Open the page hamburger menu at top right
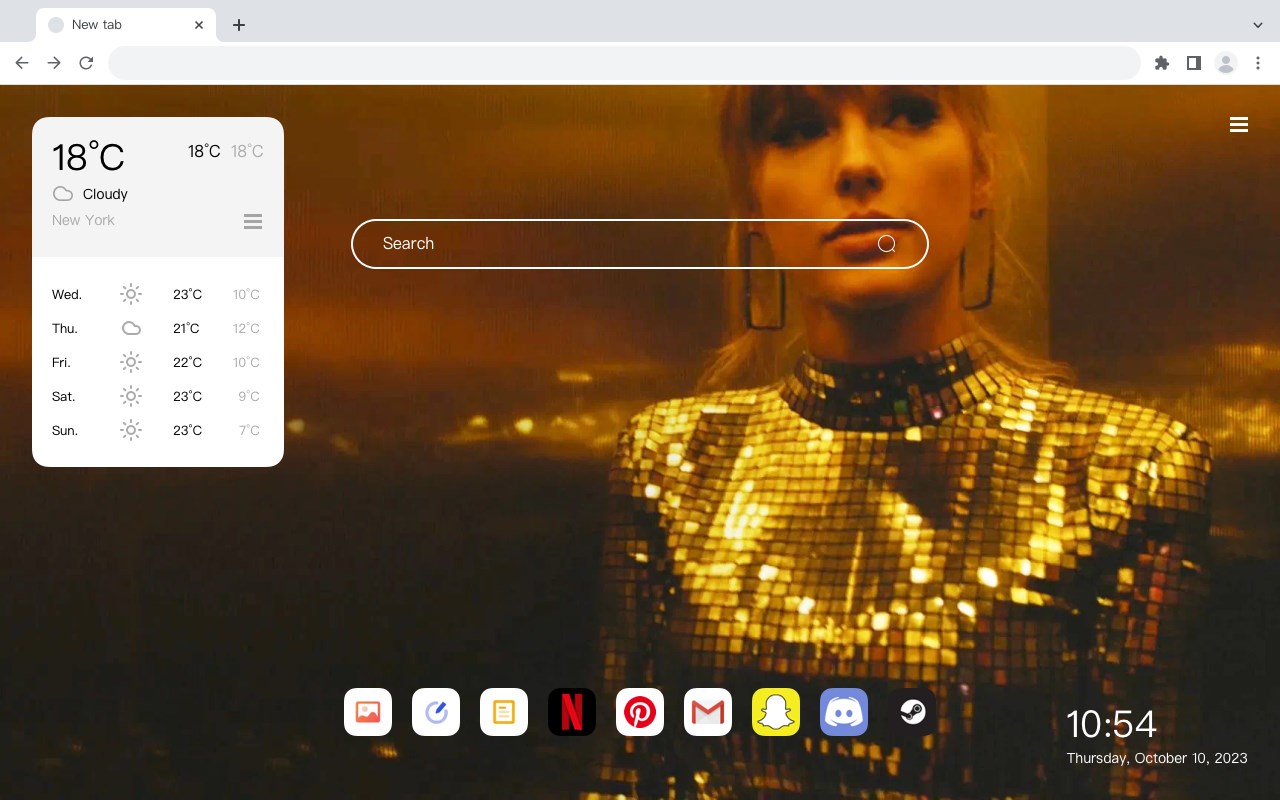This screenshot has height=800, width=1280. pos(1239,125)
